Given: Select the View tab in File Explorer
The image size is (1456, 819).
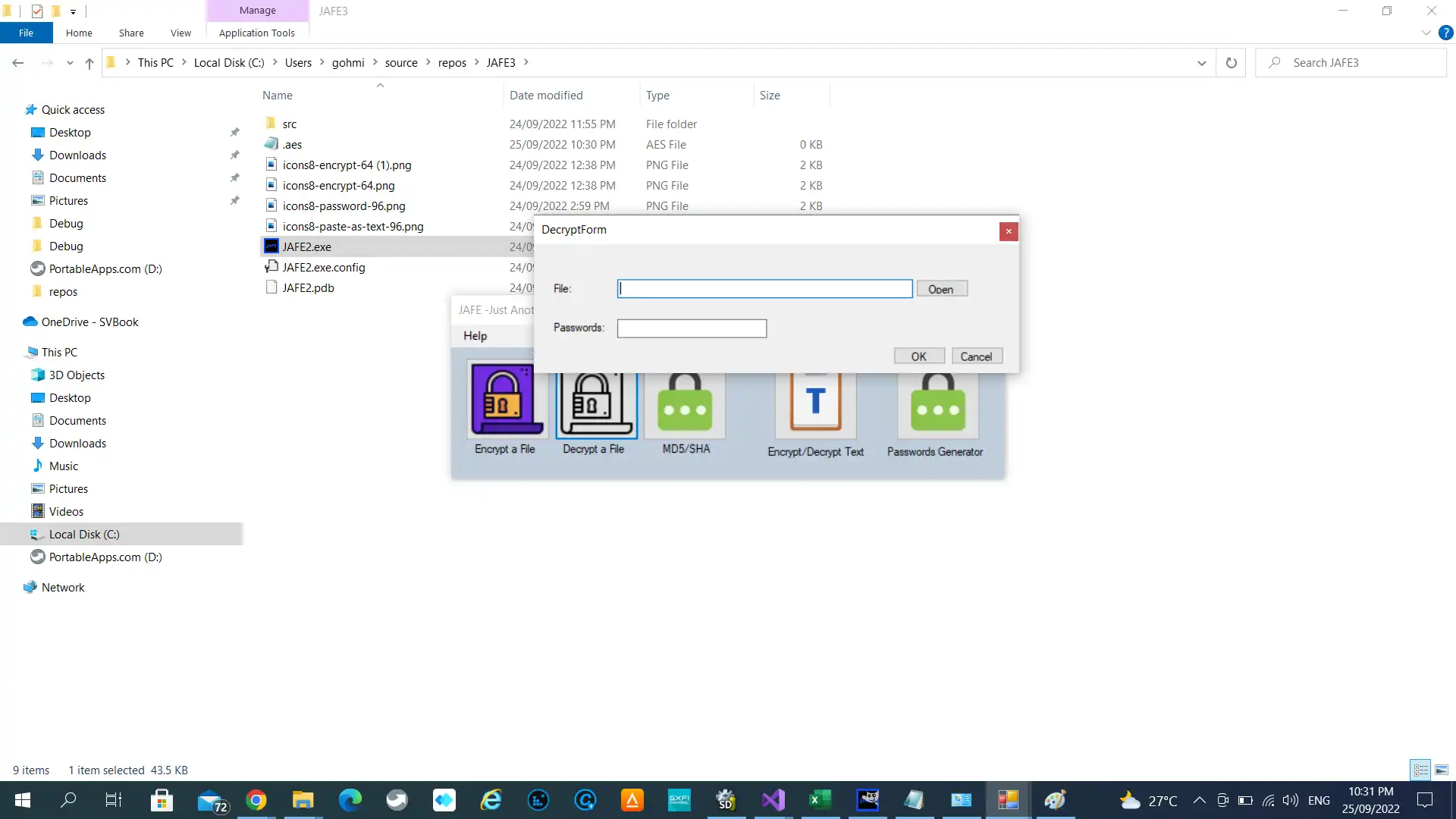Looking at the screenshot, I should [180, 33].
